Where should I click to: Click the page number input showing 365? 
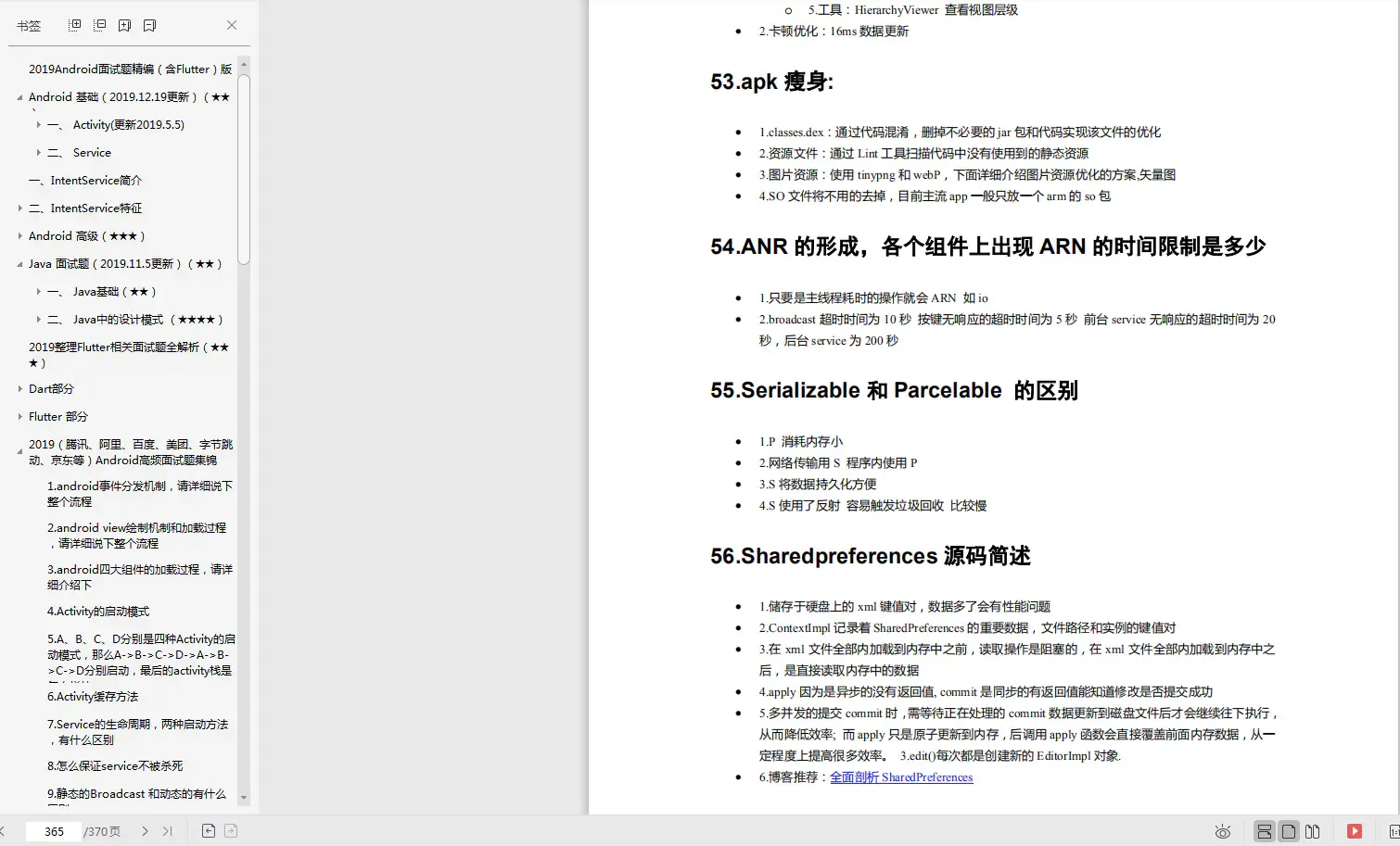point(53,830)
